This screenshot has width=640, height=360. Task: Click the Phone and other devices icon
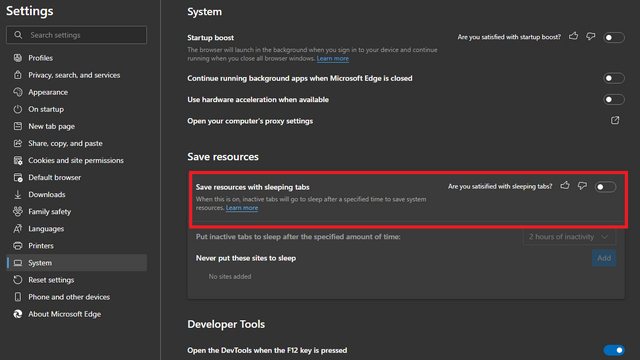(18, 297)
